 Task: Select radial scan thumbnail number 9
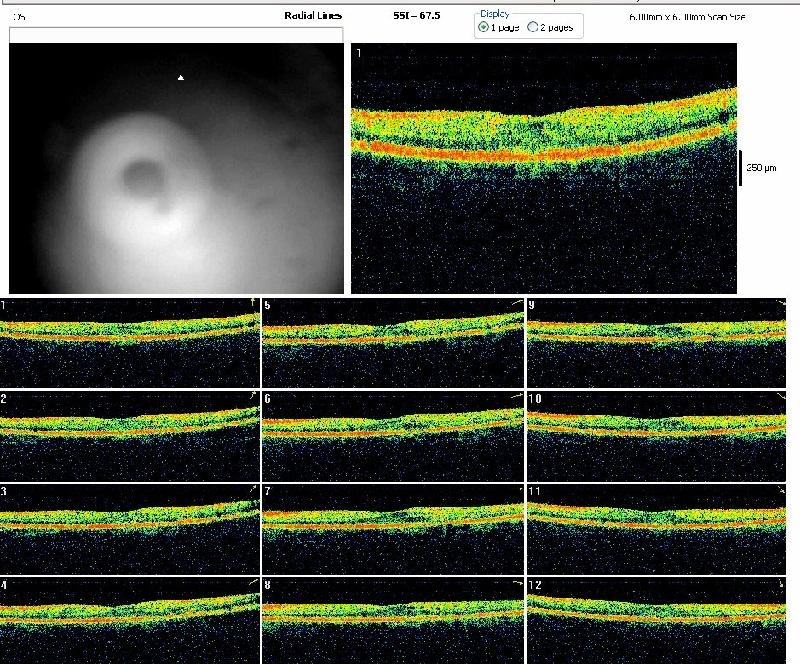(x=656, y=342)
